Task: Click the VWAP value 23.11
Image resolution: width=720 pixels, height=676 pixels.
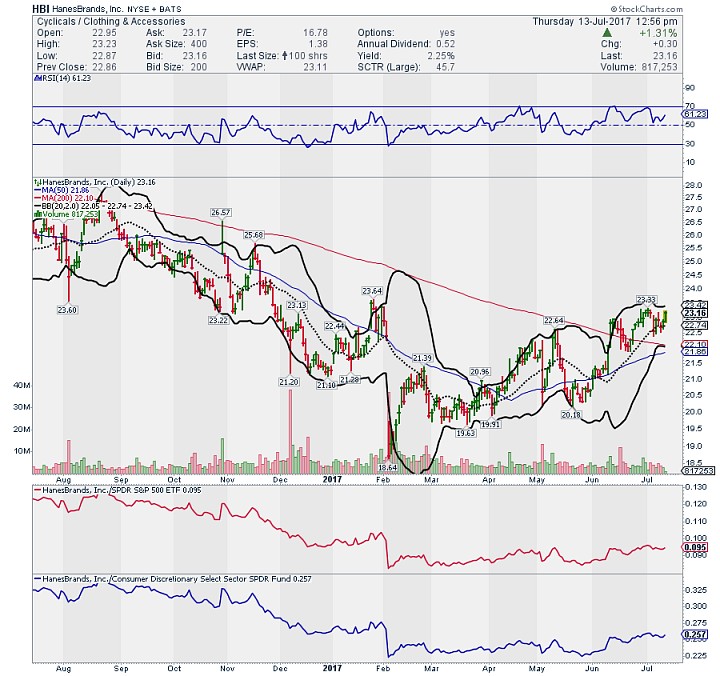Action: 315,67
